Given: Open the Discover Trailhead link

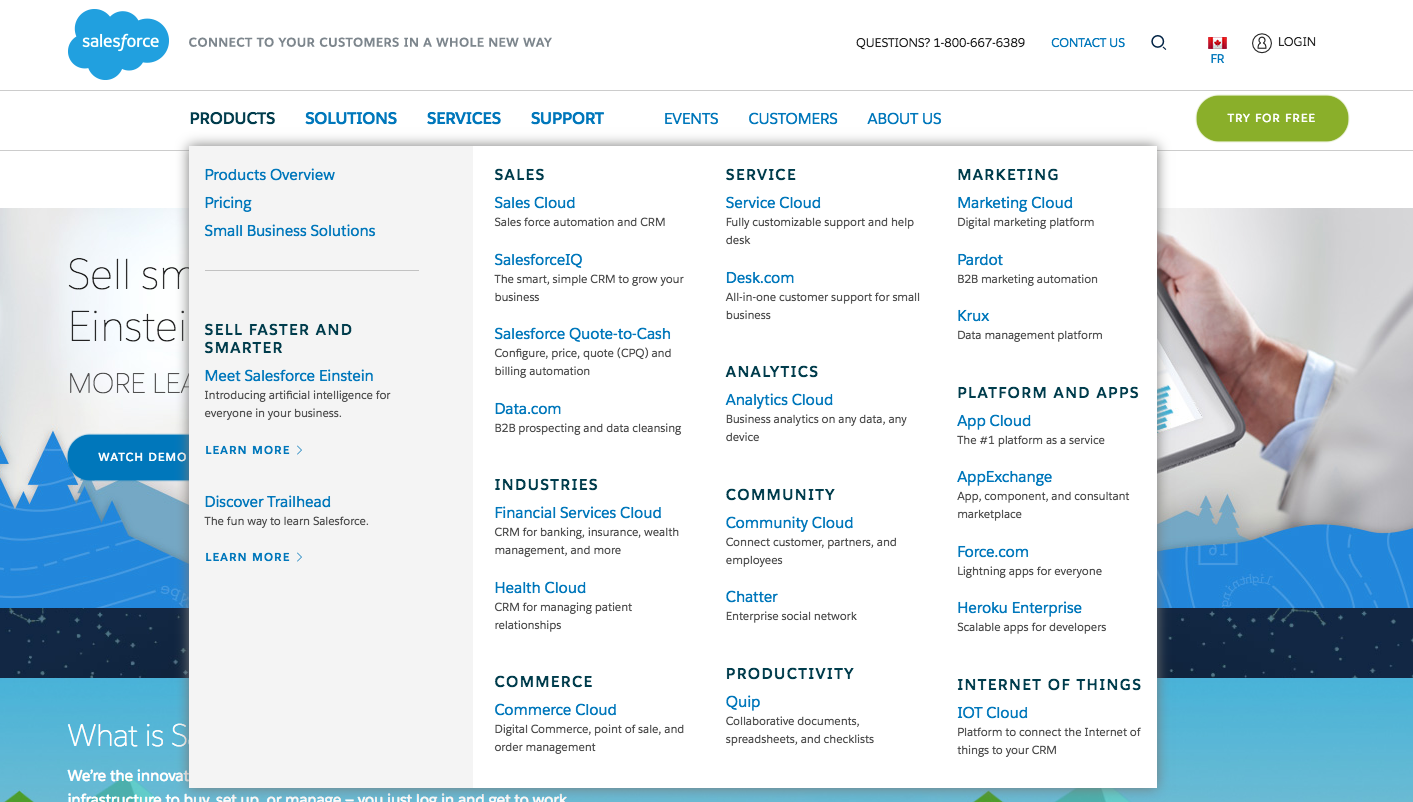Looking at the screenshot, I should tap(267, 501).
